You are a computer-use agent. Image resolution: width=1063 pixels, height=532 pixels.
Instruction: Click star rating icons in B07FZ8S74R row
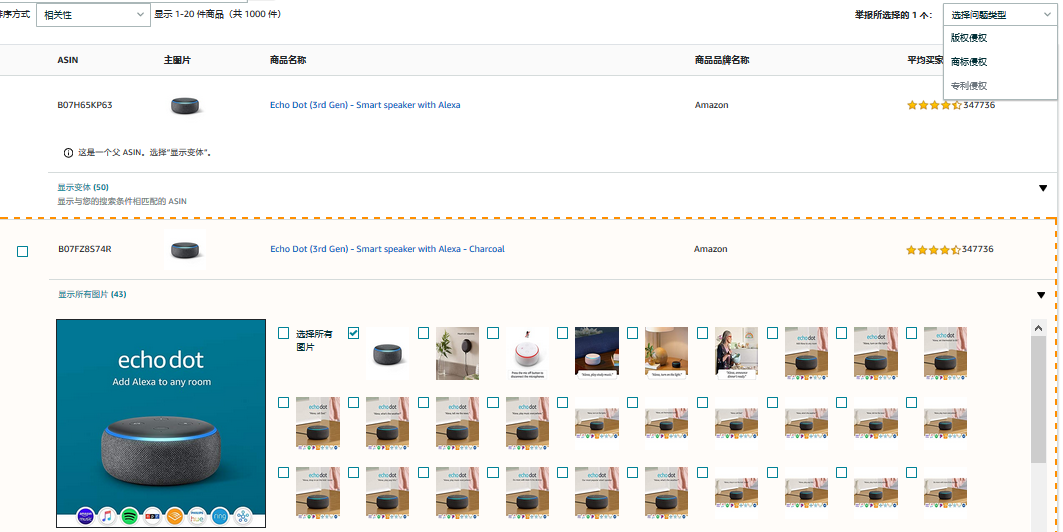click(x=934, y=249)
